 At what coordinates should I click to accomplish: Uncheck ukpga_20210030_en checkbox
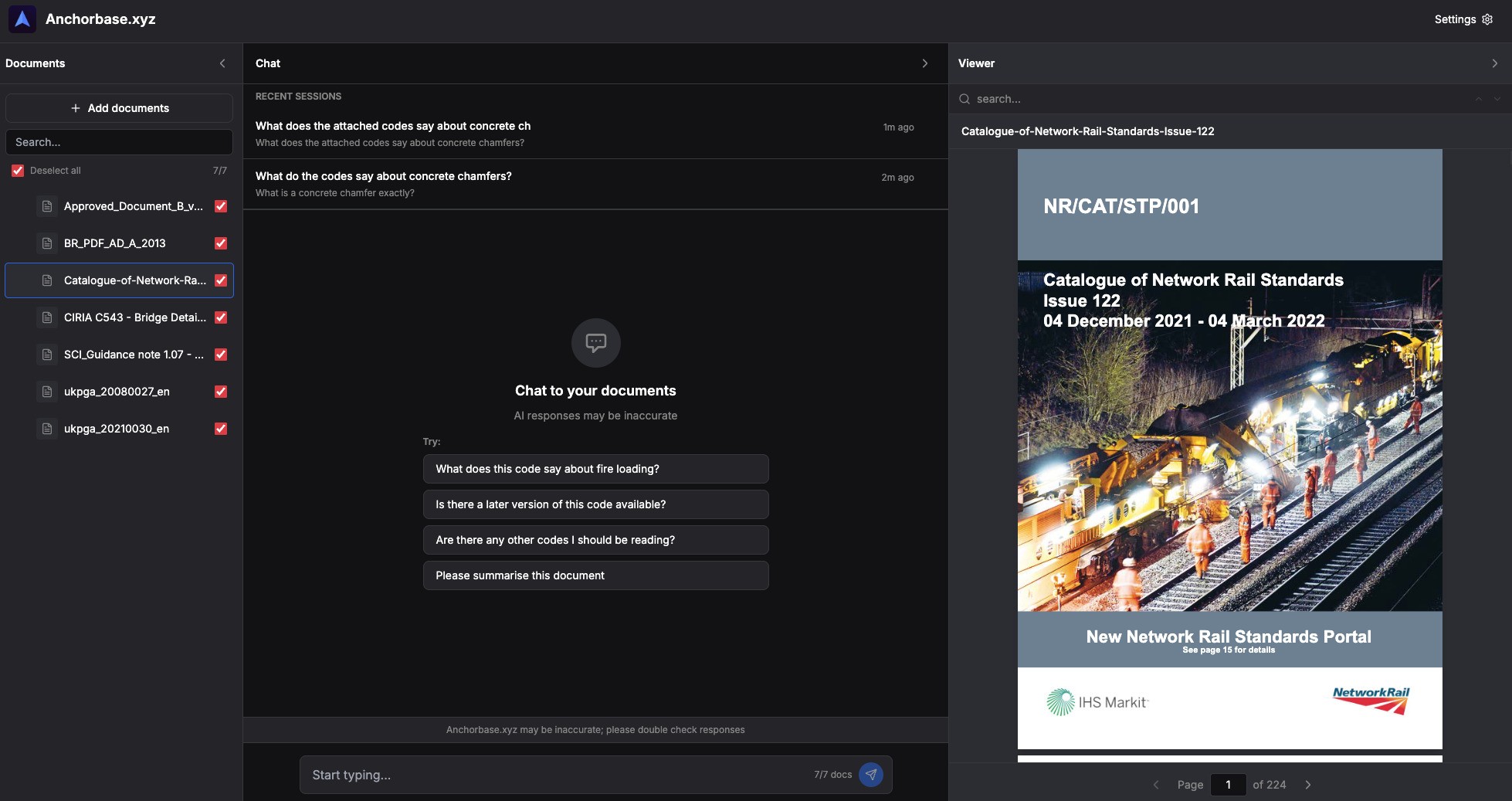point(221,429)
